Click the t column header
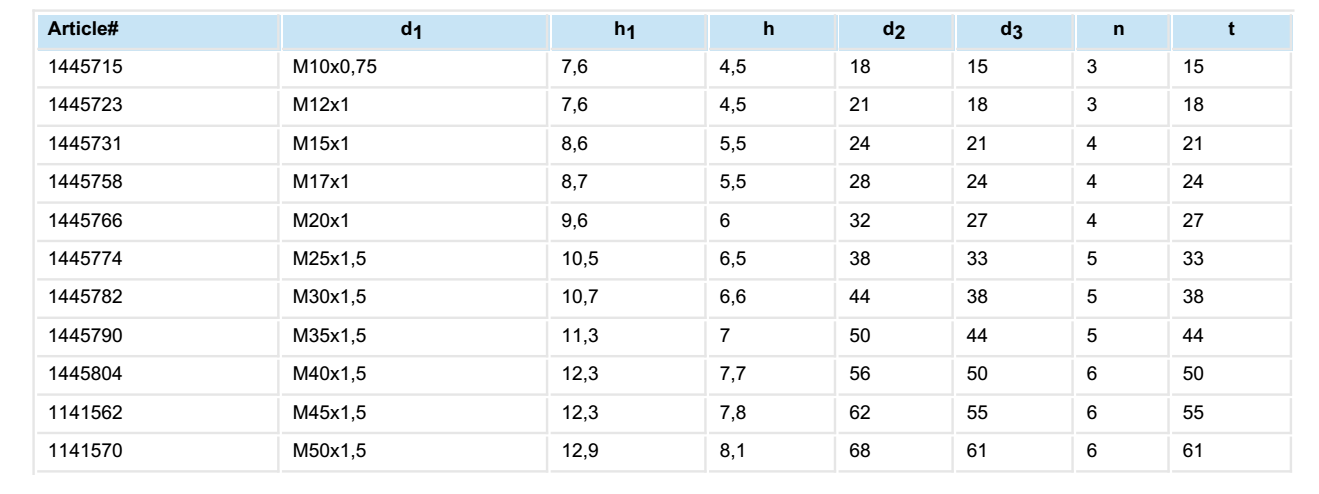Viewport: 1319px width, 494px height. 1232,31
